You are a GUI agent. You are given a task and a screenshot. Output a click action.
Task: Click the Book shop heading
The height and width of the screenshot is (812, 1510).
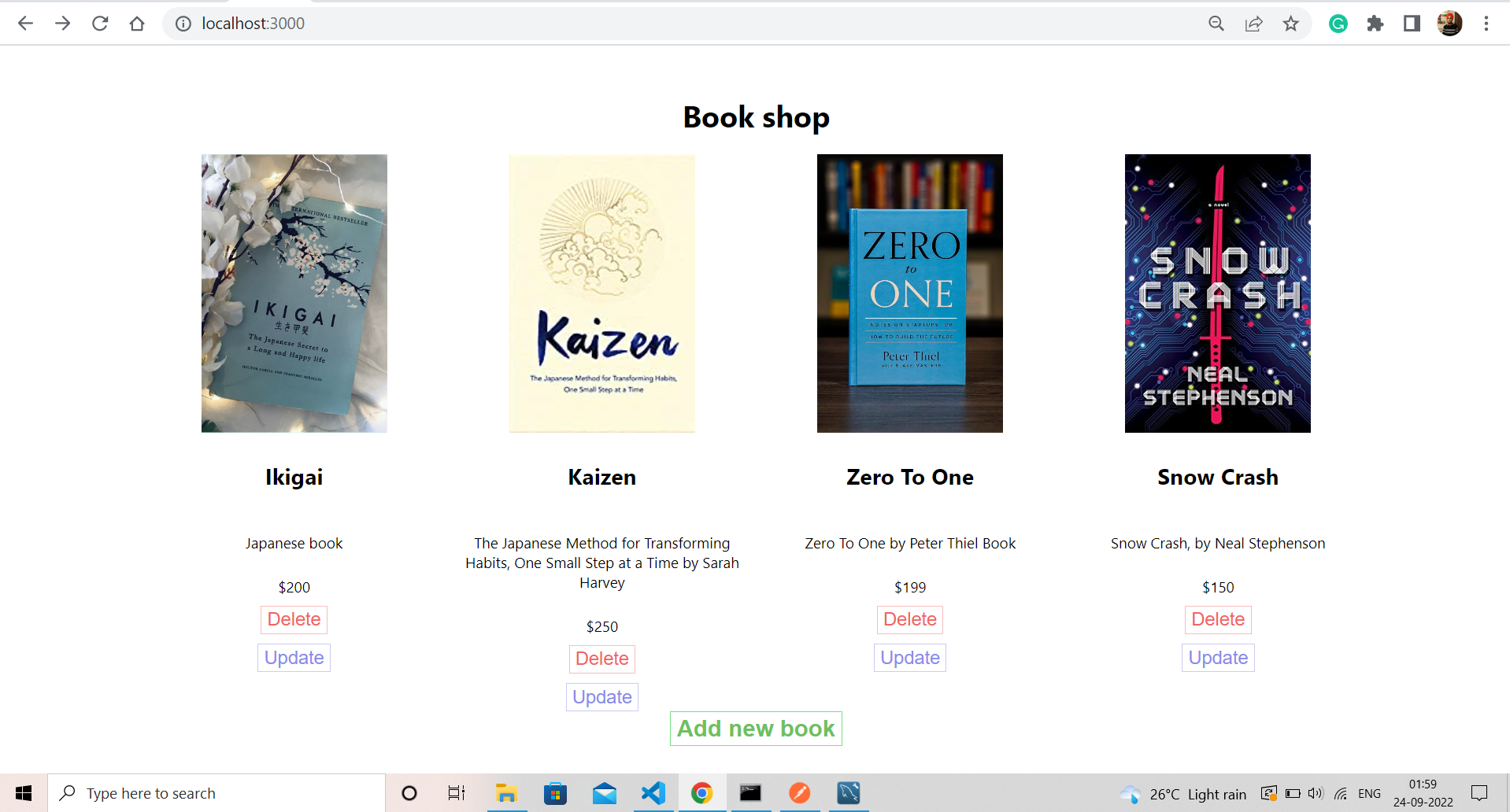tap(756, 117)
